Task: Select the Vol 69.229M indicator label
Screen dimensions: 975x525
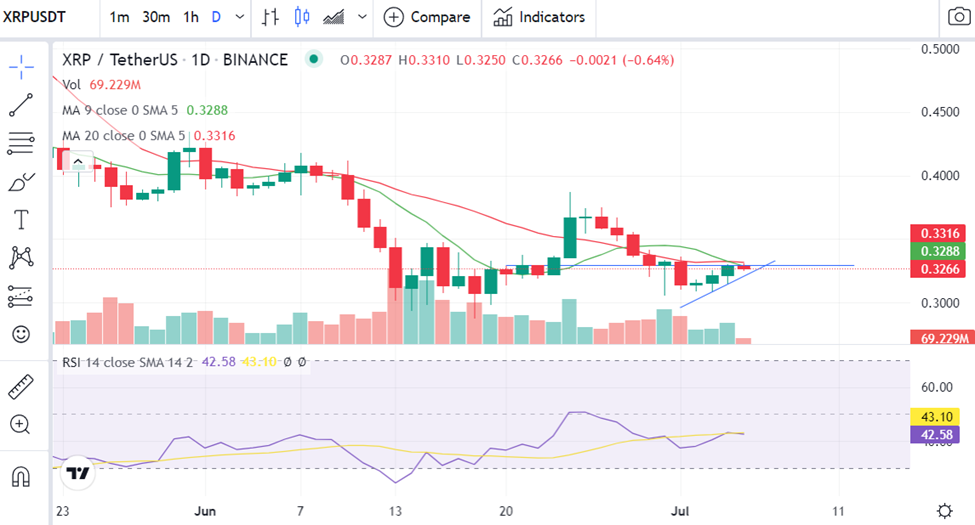Action: coord(101,85)
